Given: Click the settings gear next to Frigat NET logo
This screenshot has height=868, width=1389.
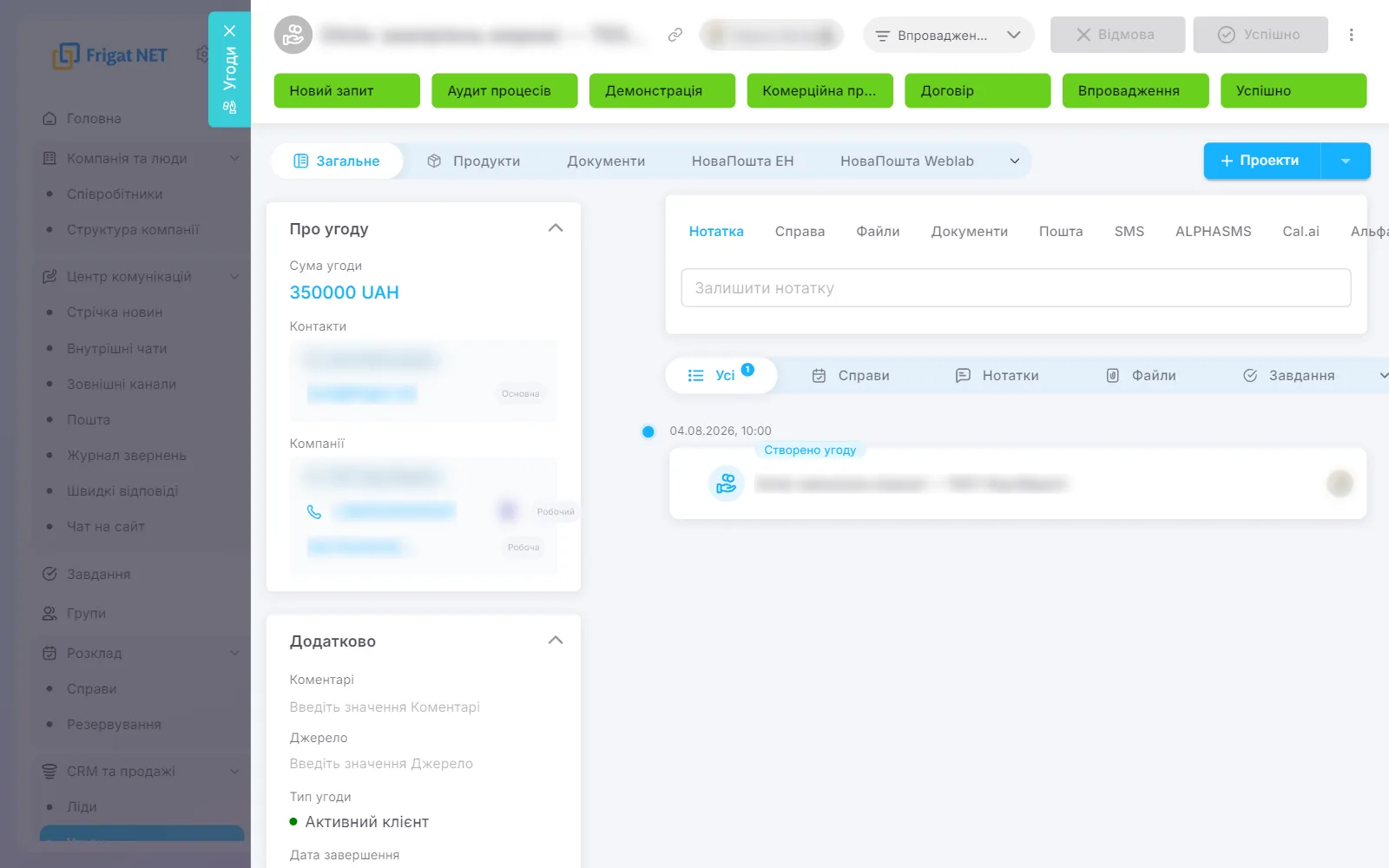Looking at the screenshot, I should (x=202, y=54).
